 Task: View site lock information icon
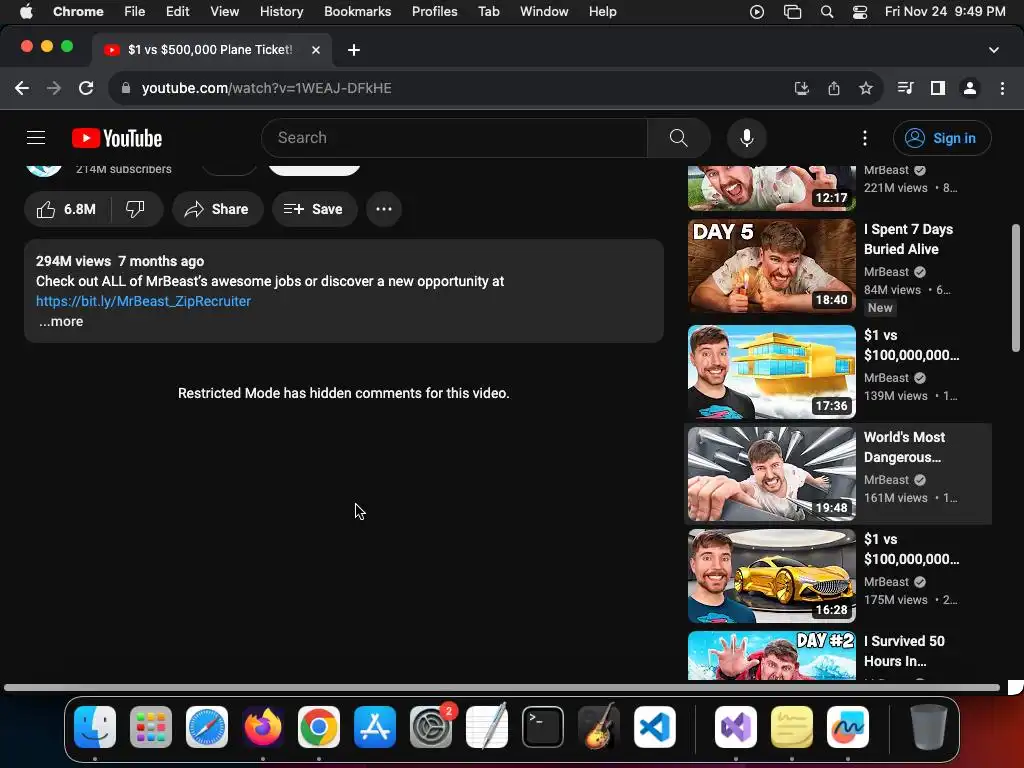126,88
